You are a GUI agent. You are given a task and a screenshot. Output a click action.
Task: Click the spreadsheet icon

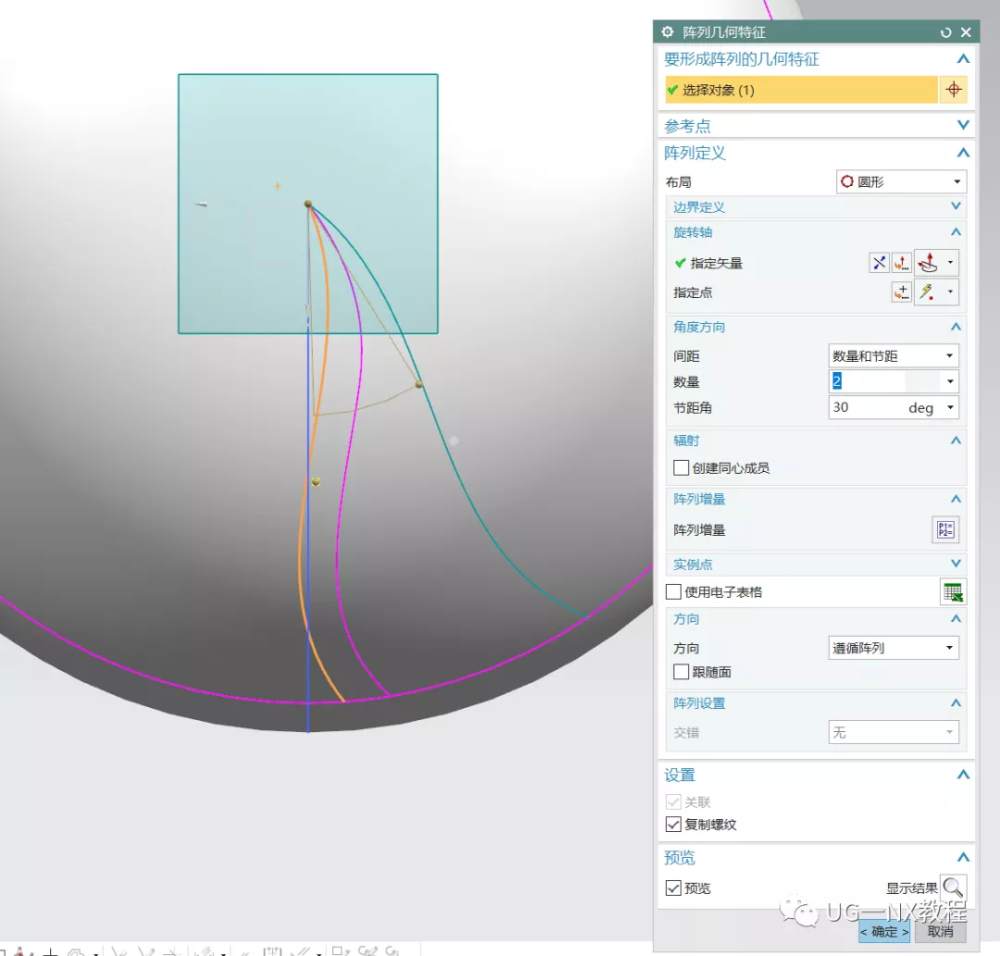pos(953,592)
